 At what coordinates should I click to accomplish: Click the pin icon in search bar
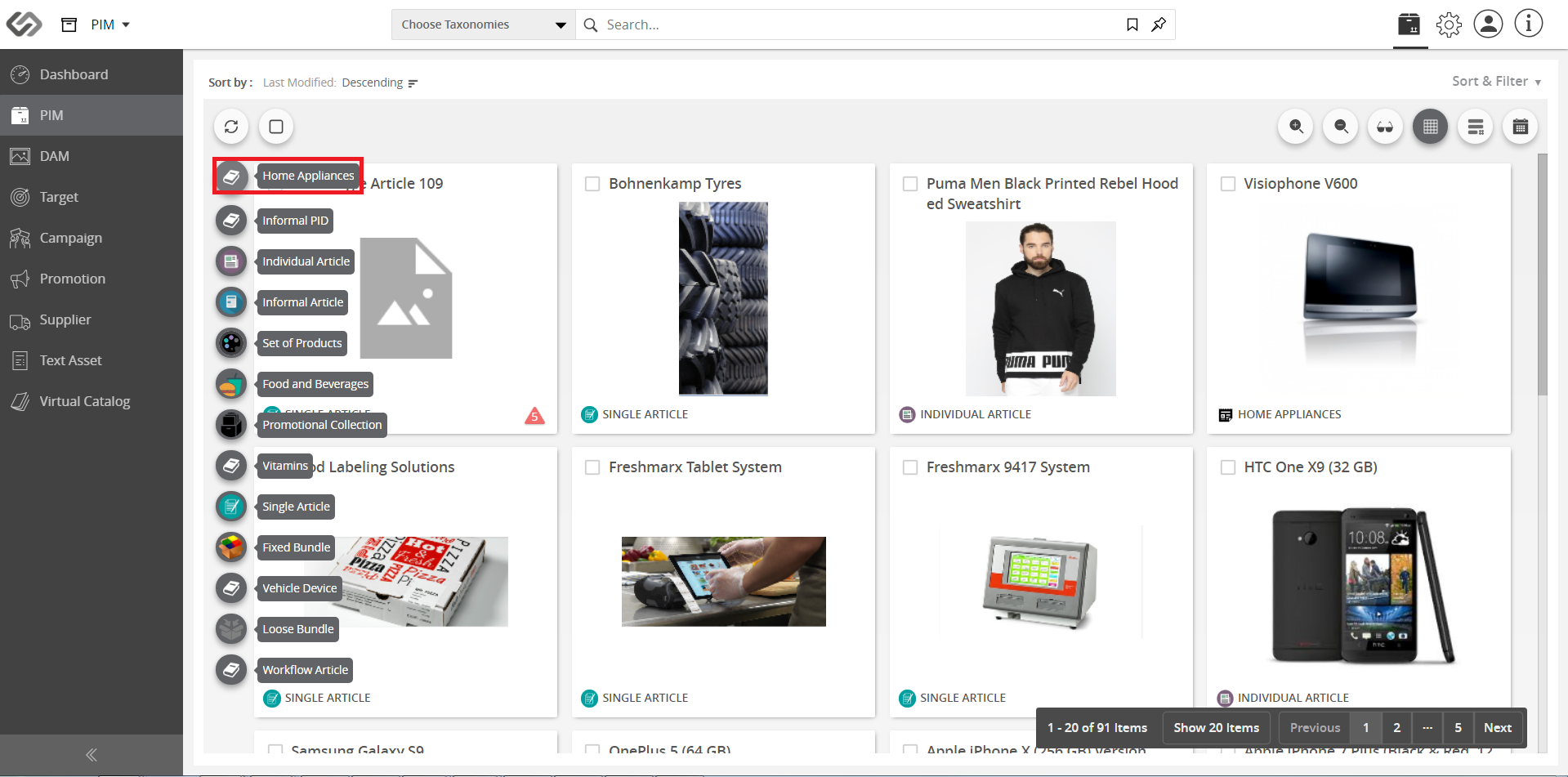point(1159,25)
